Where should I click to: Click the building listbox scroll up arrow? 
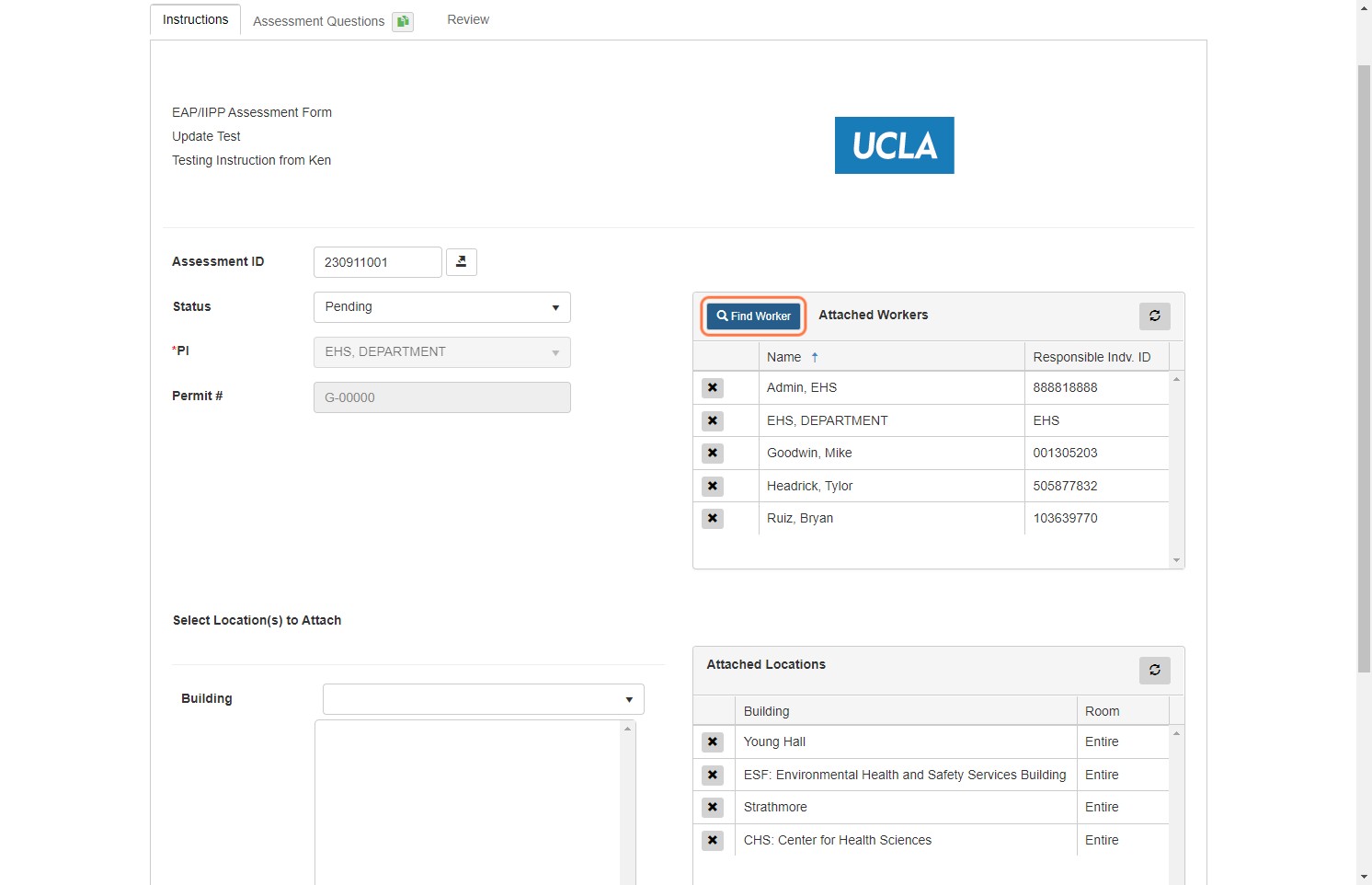pyautogui.click(x=628, y=729)
